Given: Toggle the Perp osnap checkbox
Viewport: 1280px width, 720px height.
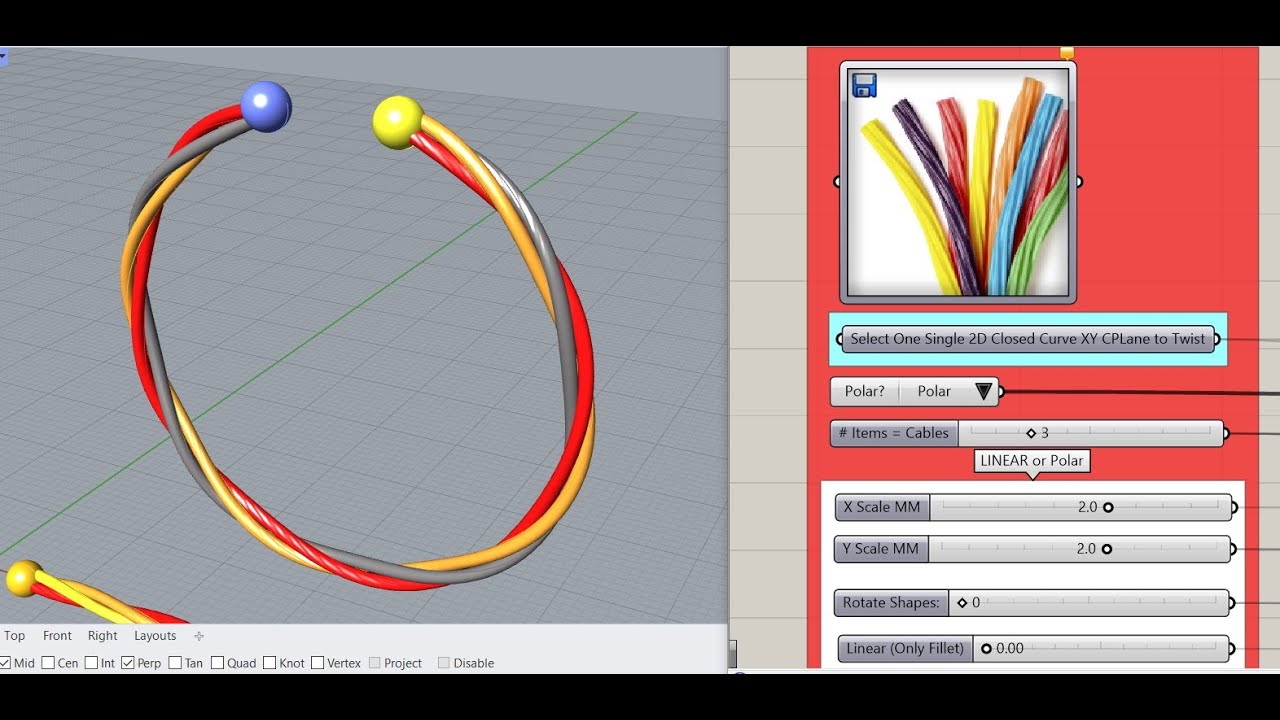Looking at the screenshot, I should [x=128, y=663].
